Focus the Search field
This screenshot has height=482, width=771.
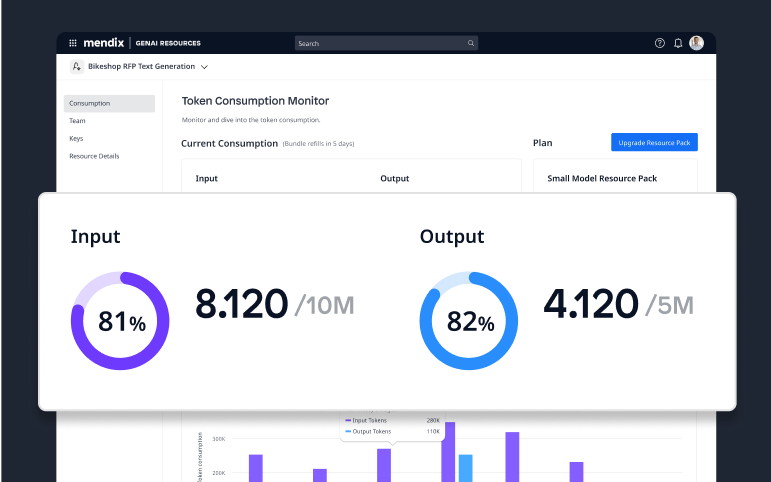(x=386, y=43)
